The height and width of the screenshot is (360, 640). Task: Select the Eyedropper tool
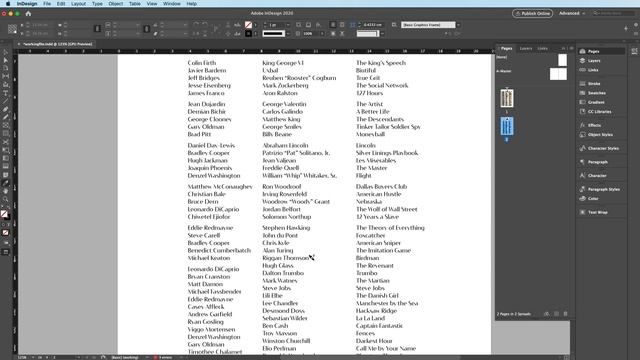pyautogui.click(x=6, y=183)
